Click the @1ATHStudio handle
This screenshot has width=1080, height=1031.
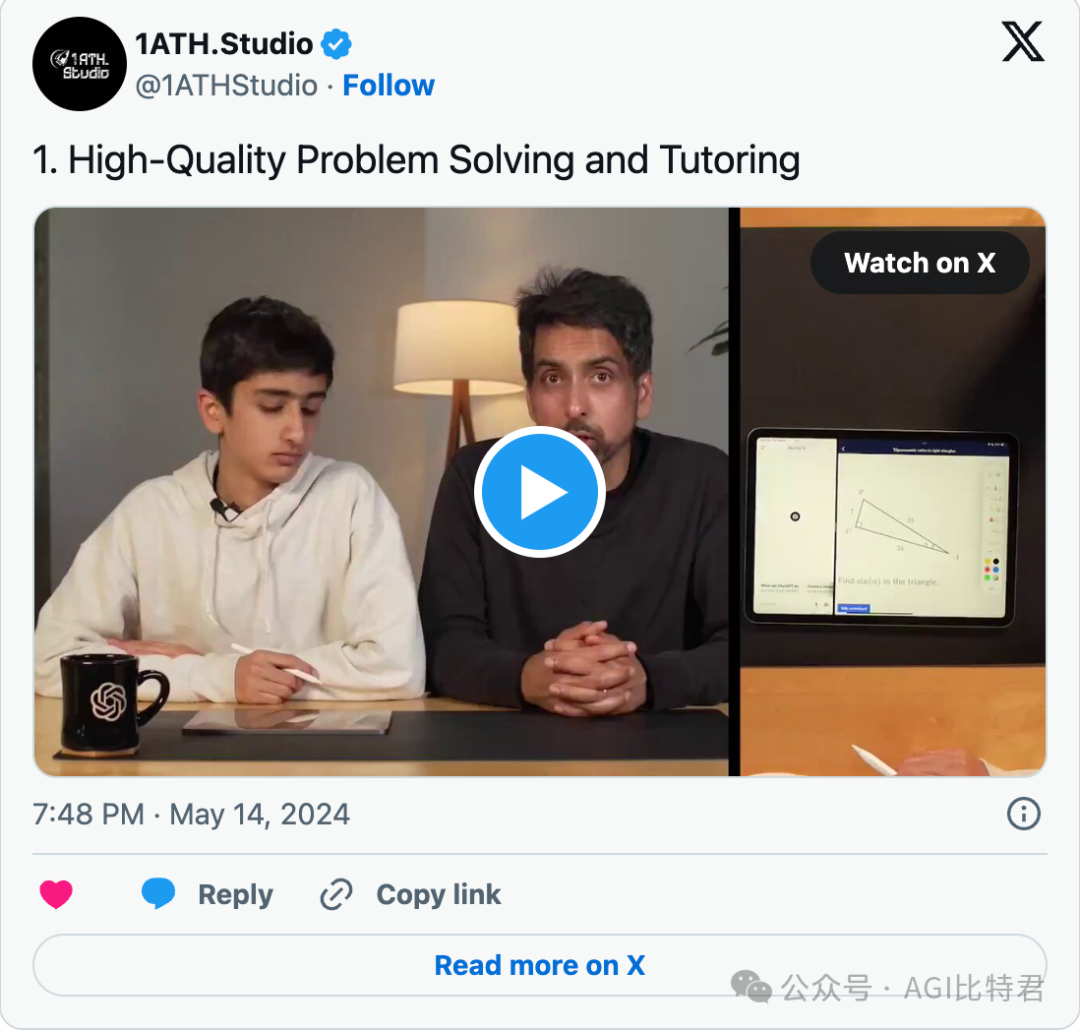[226, 85]
